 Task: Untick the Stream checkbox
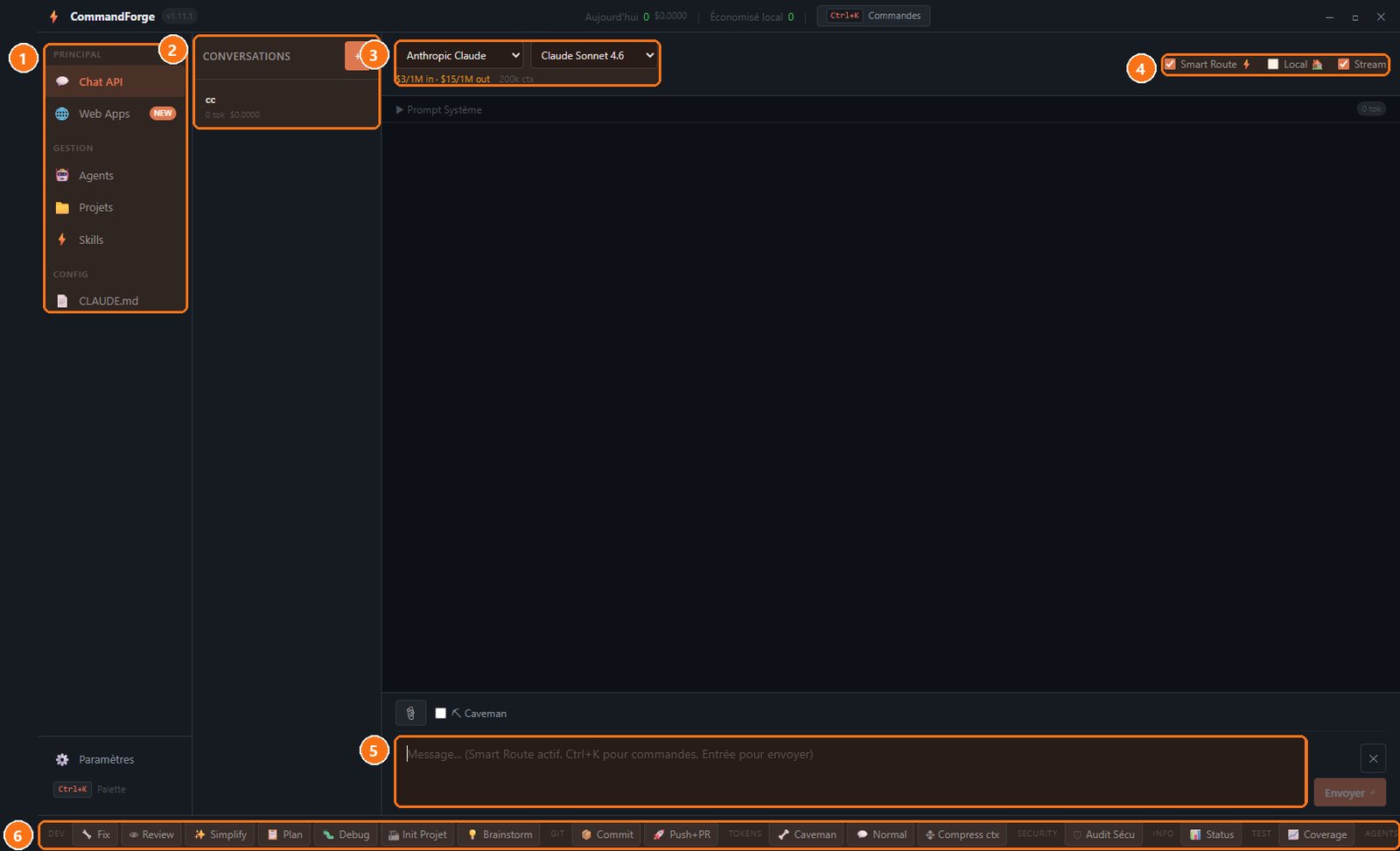click(x=1344, y=64)
